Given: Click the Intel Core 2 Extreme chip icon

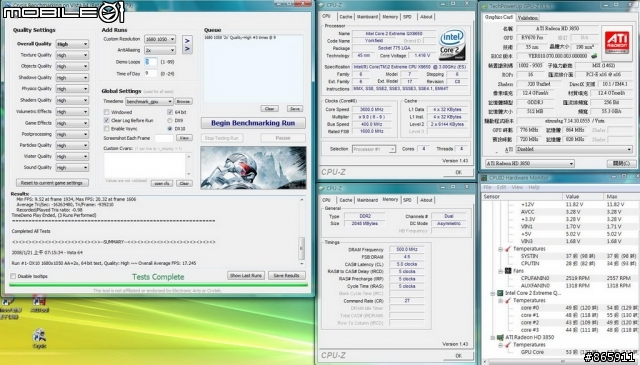Looking at the screenshot, I should (500, 293).
